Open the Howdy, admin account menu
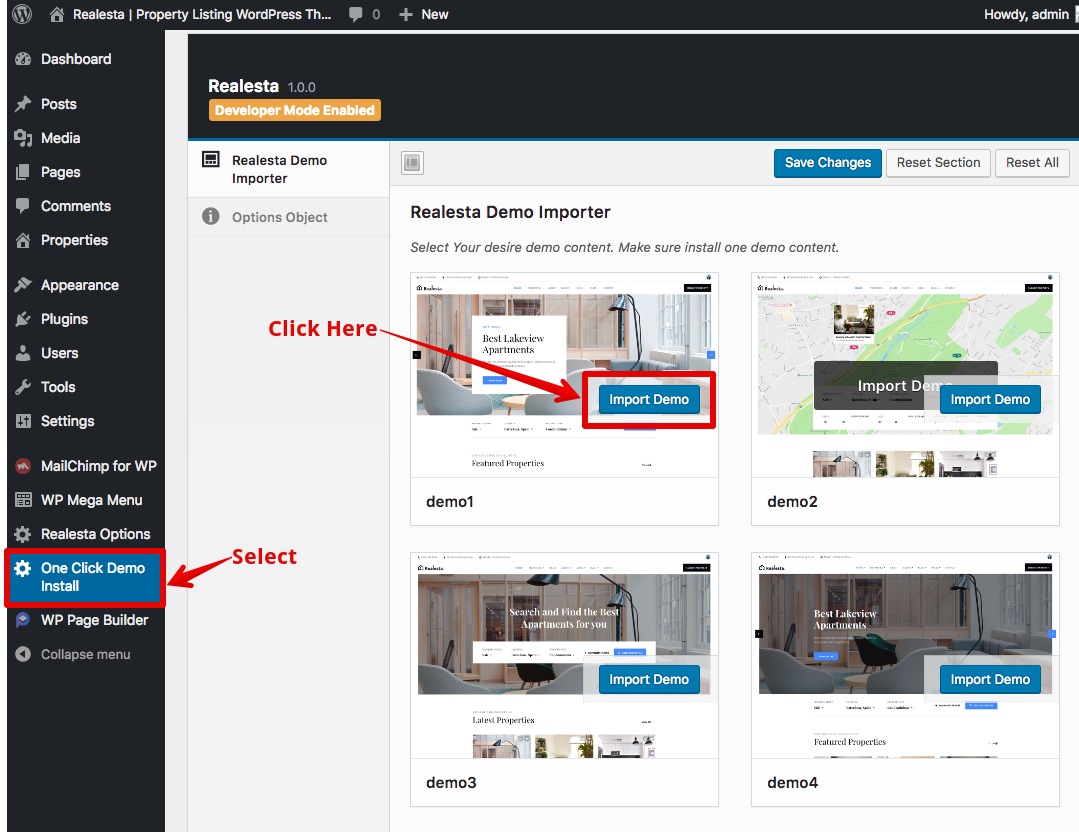Screen dimensions: 1079x832 tap(1026, 14)
